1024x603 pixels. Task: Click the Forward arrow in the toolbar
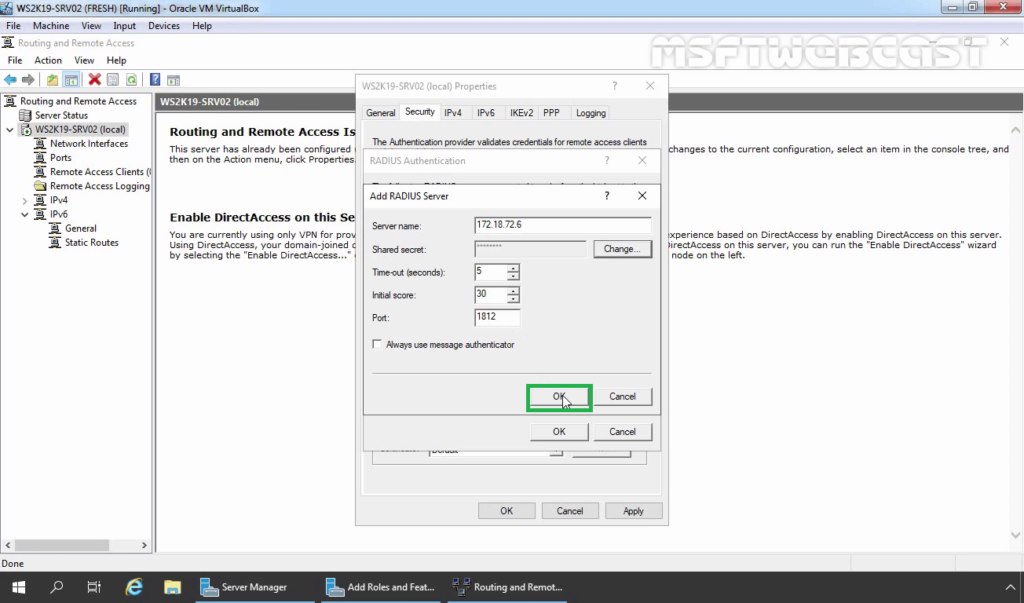point(28,80)
